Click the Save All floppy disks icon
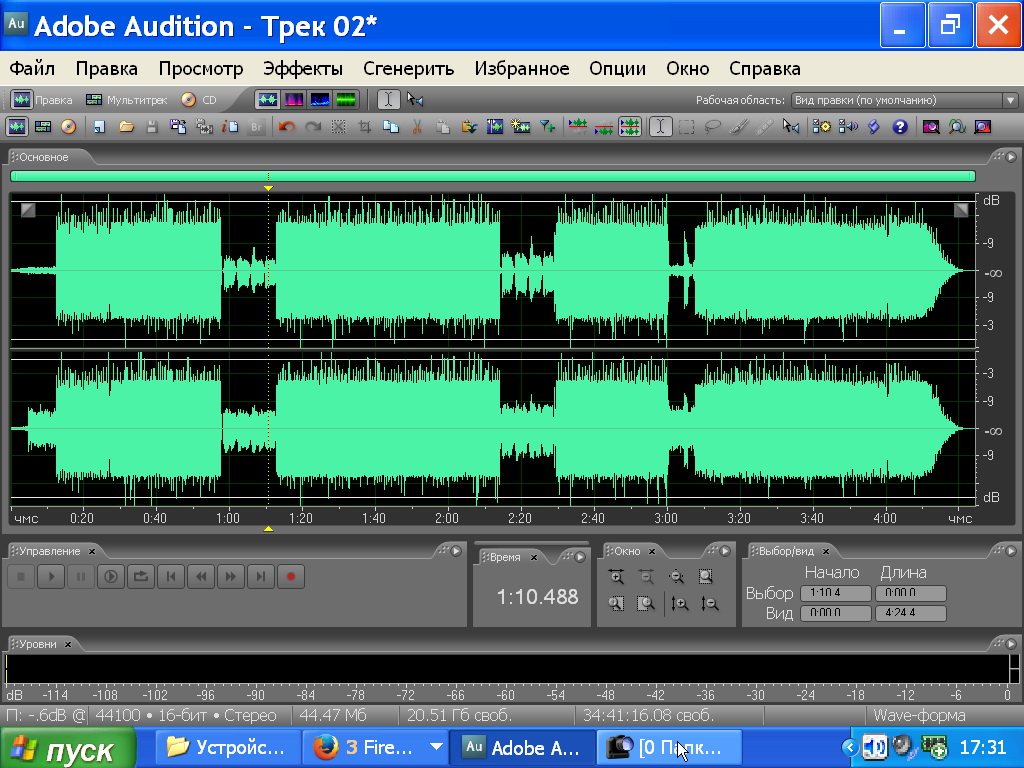 click(x=178, y=127)
